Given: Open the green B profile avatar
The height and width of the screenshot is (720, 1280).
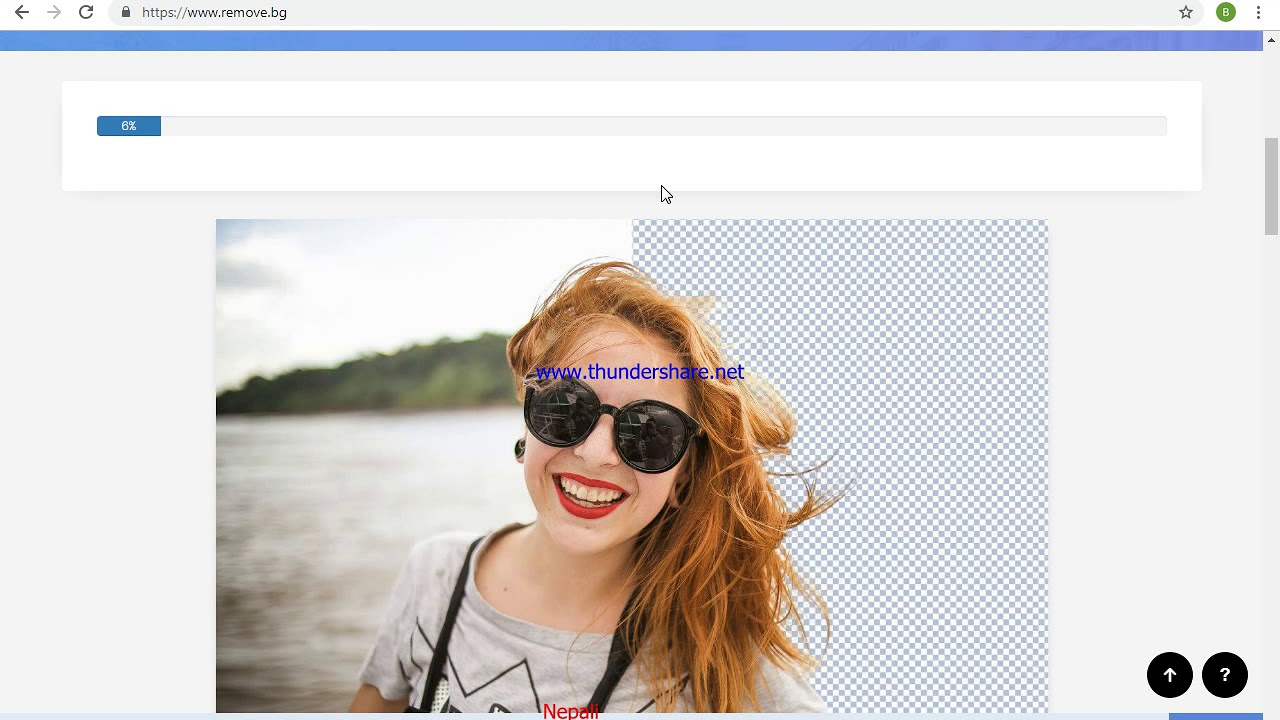Looking at the screenshot, I should coord(1226,12).
